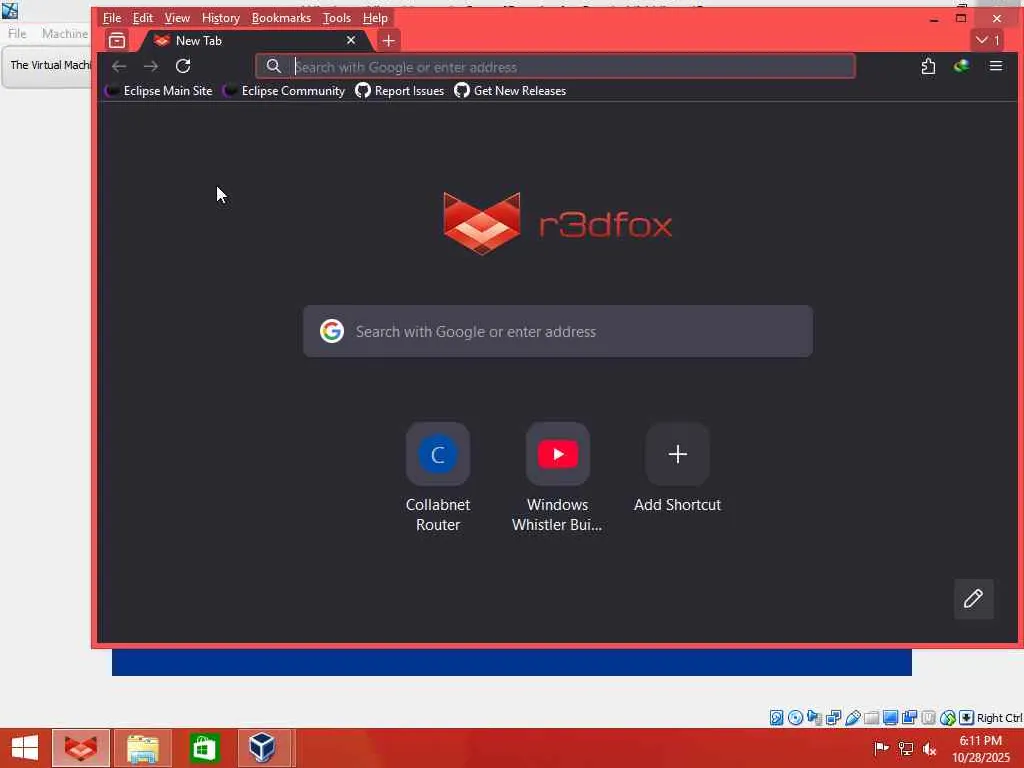The width and height of the screenshot is (1024, 768).
Task: Click the network tray icon
Action: pos(906,748)
